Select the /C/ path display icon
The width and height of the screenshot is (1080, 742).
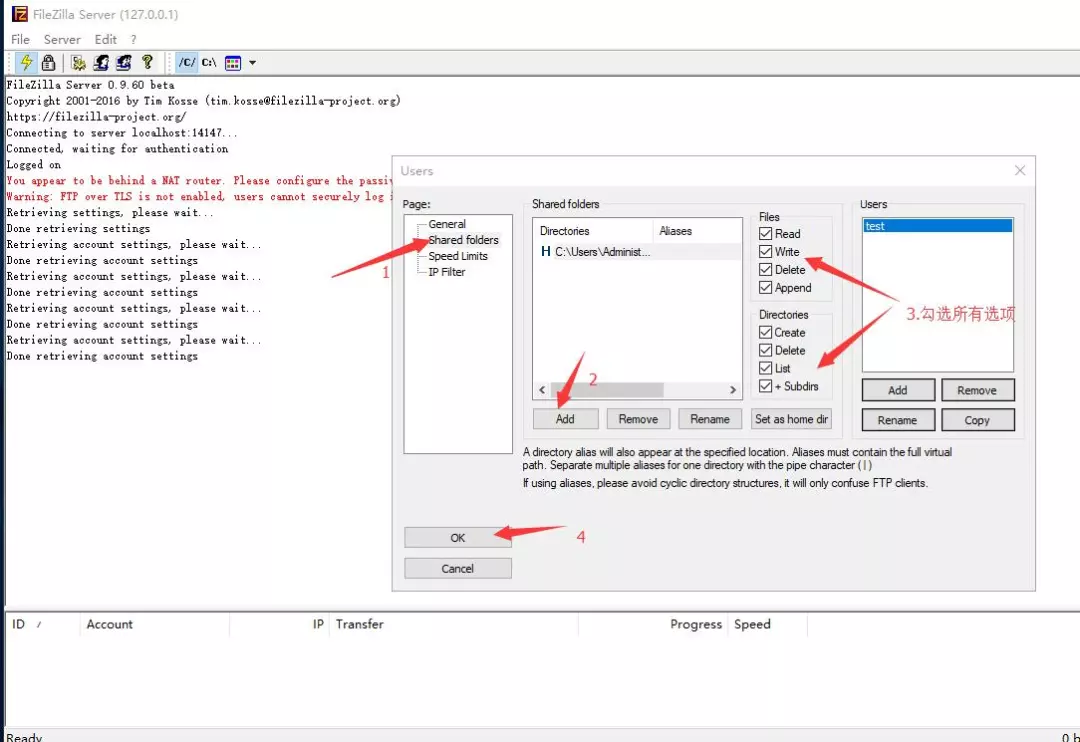(x=187, y=63)
